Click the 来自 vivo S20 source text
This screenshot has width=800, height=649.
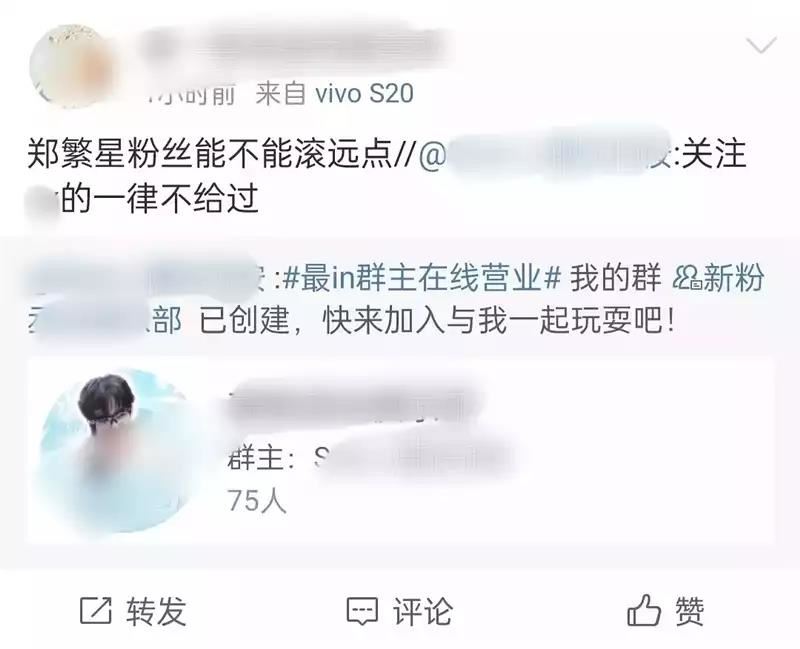(335, 93)
